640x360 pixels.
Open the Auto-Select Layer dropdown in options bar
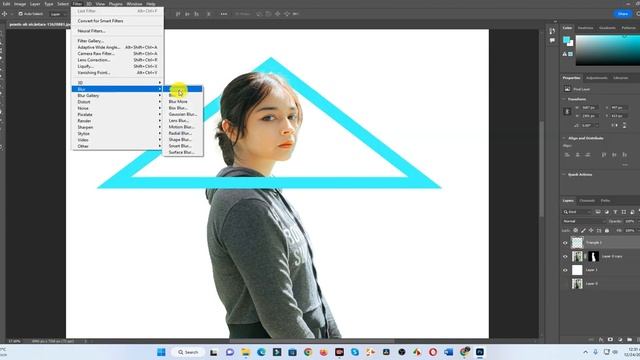tap(58, 14)
